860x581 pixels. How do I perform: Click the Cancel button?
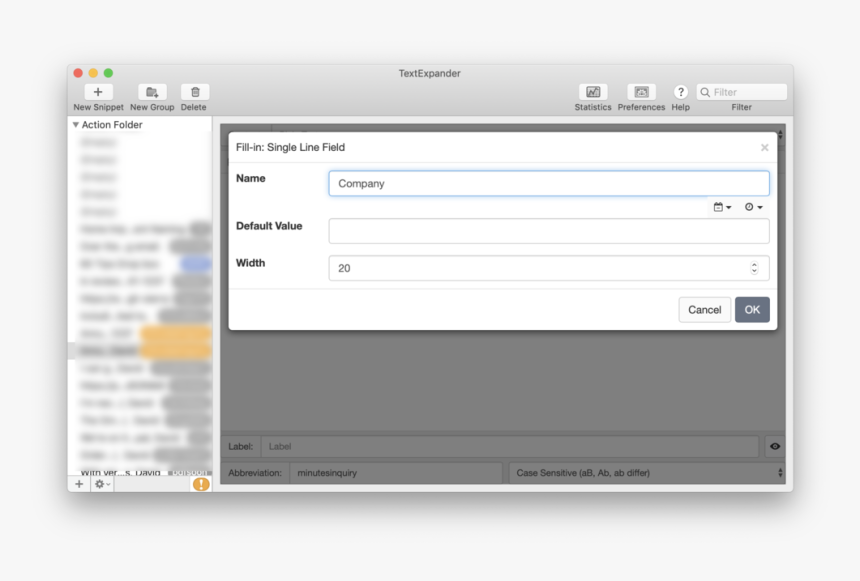tap(705, 309)
